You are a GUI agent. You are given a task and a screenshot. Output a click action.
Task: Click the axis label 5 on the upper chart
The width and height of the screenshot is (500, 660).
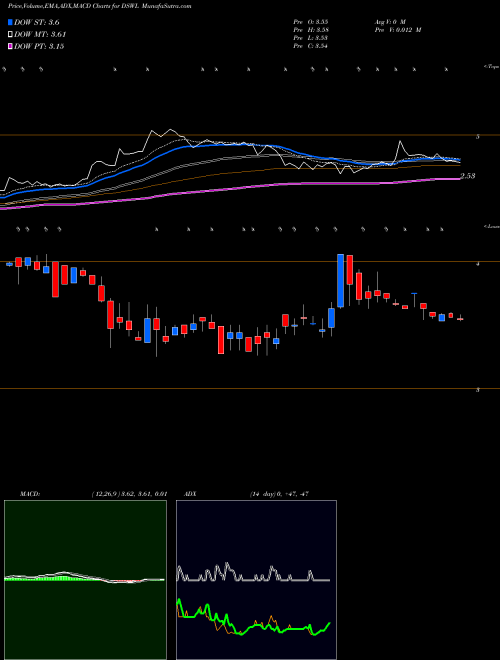[x=478, y=137]
